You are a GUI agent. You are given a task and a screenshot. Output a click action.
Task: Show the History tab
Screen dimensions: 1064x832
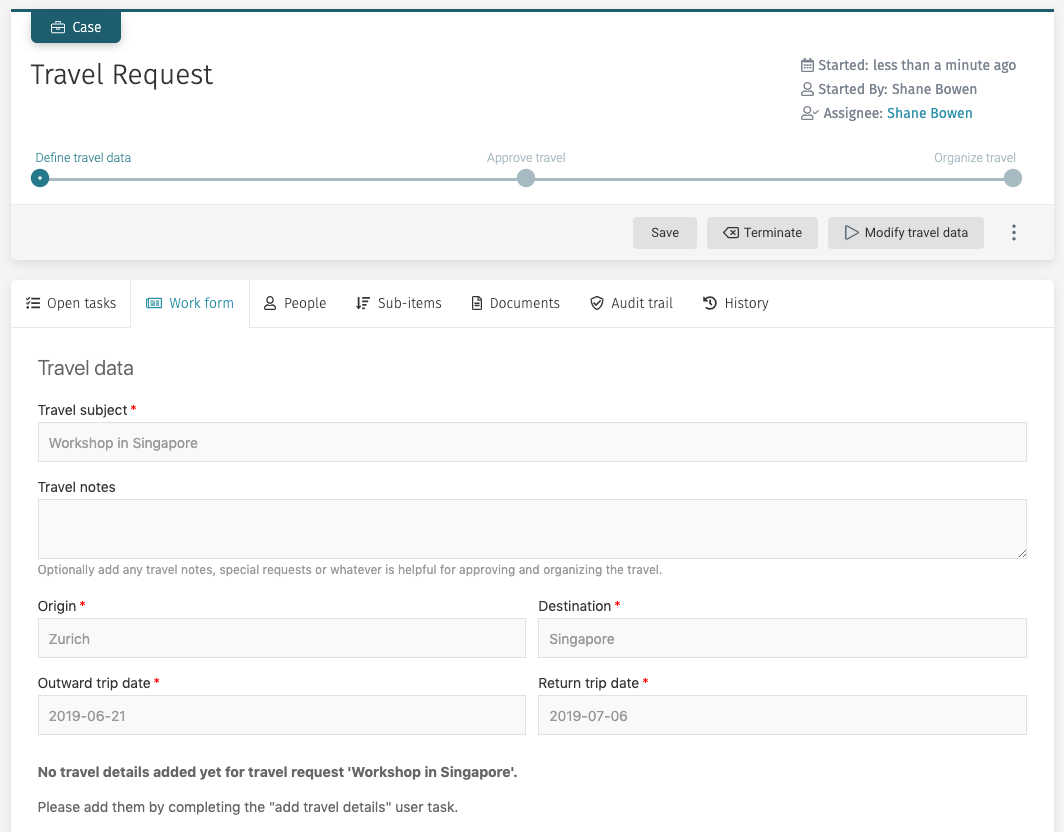pyautogui.click(x=735, y=303)
